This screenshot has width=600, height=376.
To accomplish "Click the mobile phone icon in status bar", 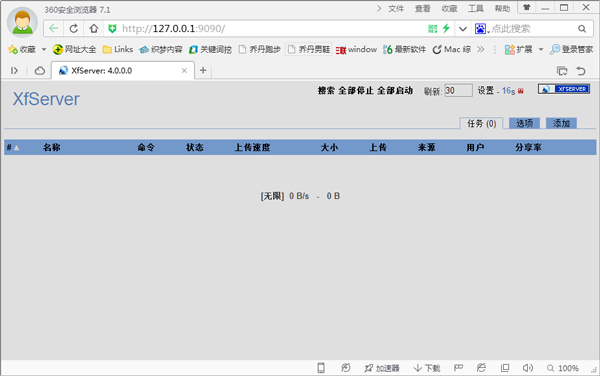I will pos(321,368).
